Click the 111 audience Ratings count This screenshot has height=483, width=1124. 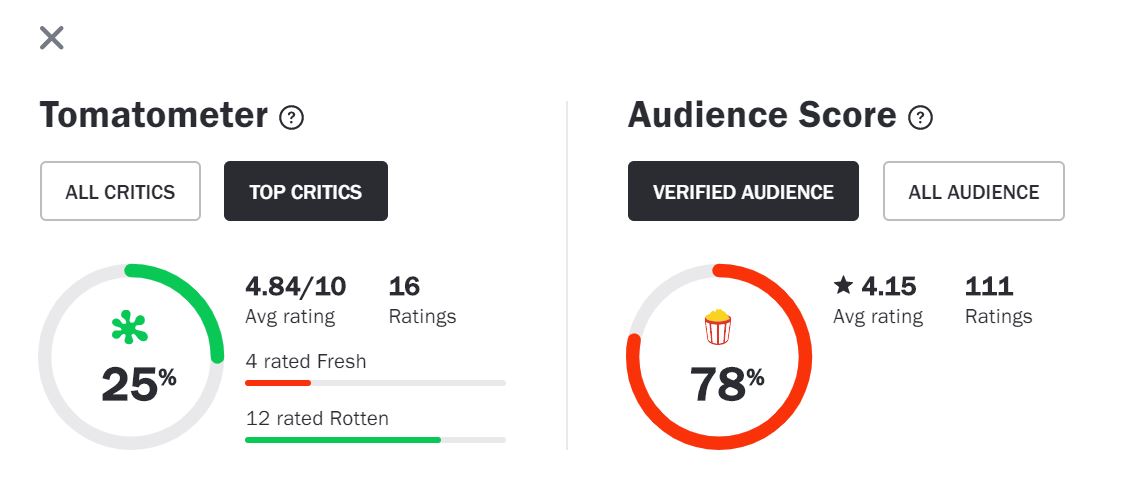[x=989, y=287]
